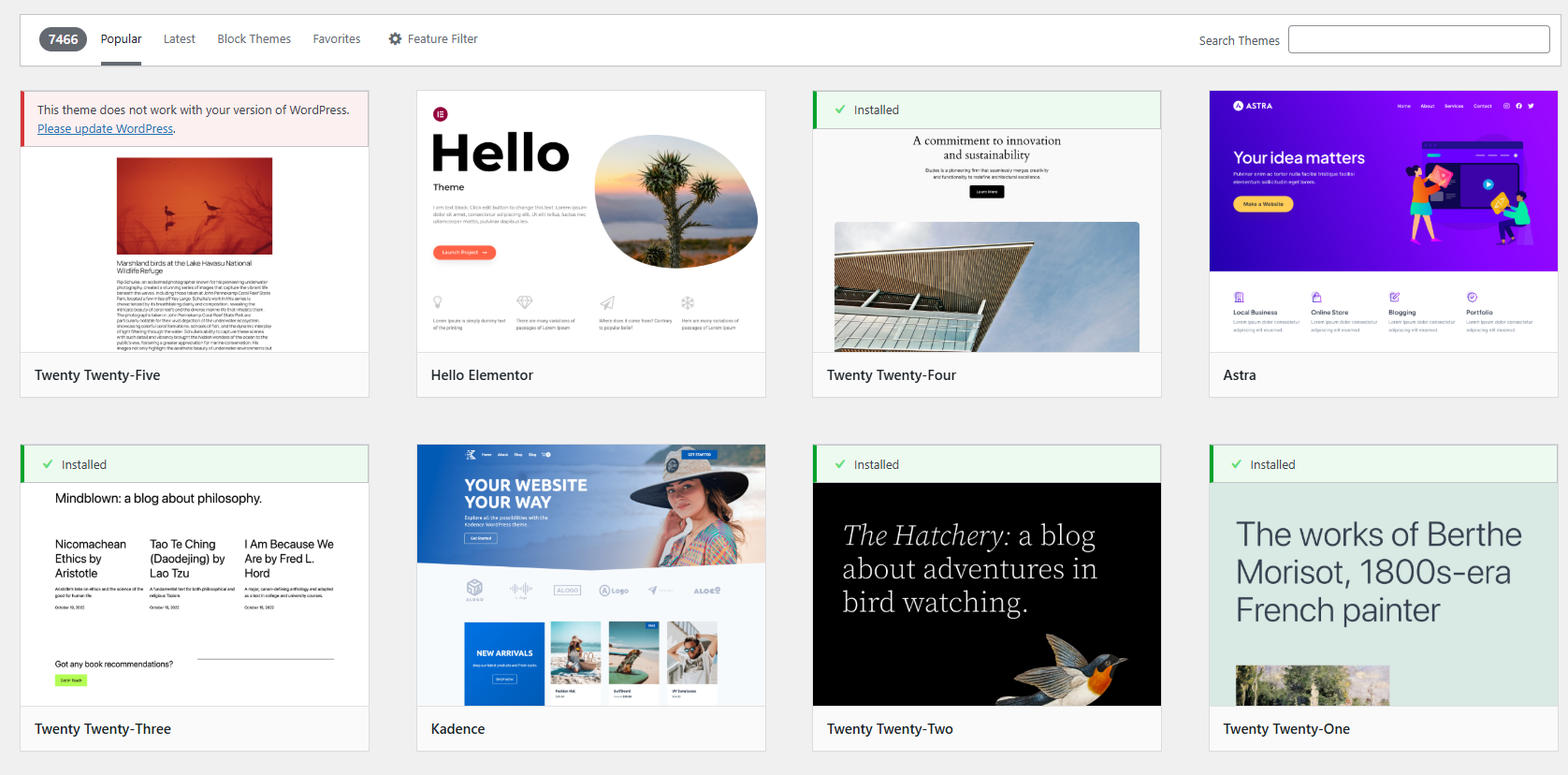Click the Installed notice on Twenty Twenty-One
This screenshot has width=1568, height=775.
[1384, 464]
